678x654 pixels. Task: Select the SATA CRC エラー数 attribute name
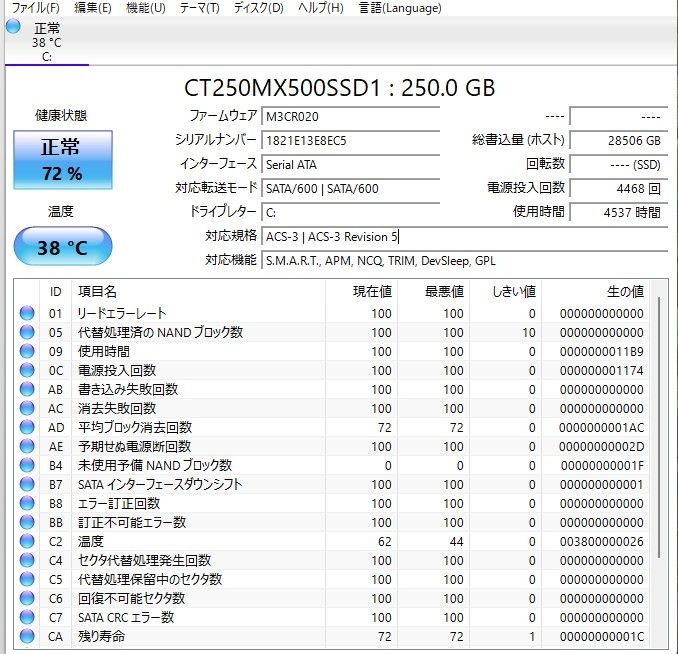tap(126, 617)
